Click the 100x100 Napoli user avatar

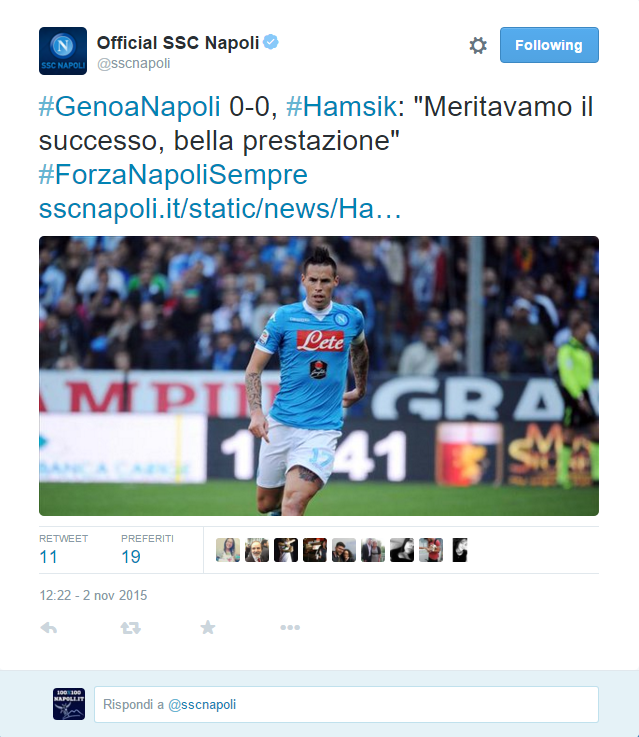click(69, 704)
